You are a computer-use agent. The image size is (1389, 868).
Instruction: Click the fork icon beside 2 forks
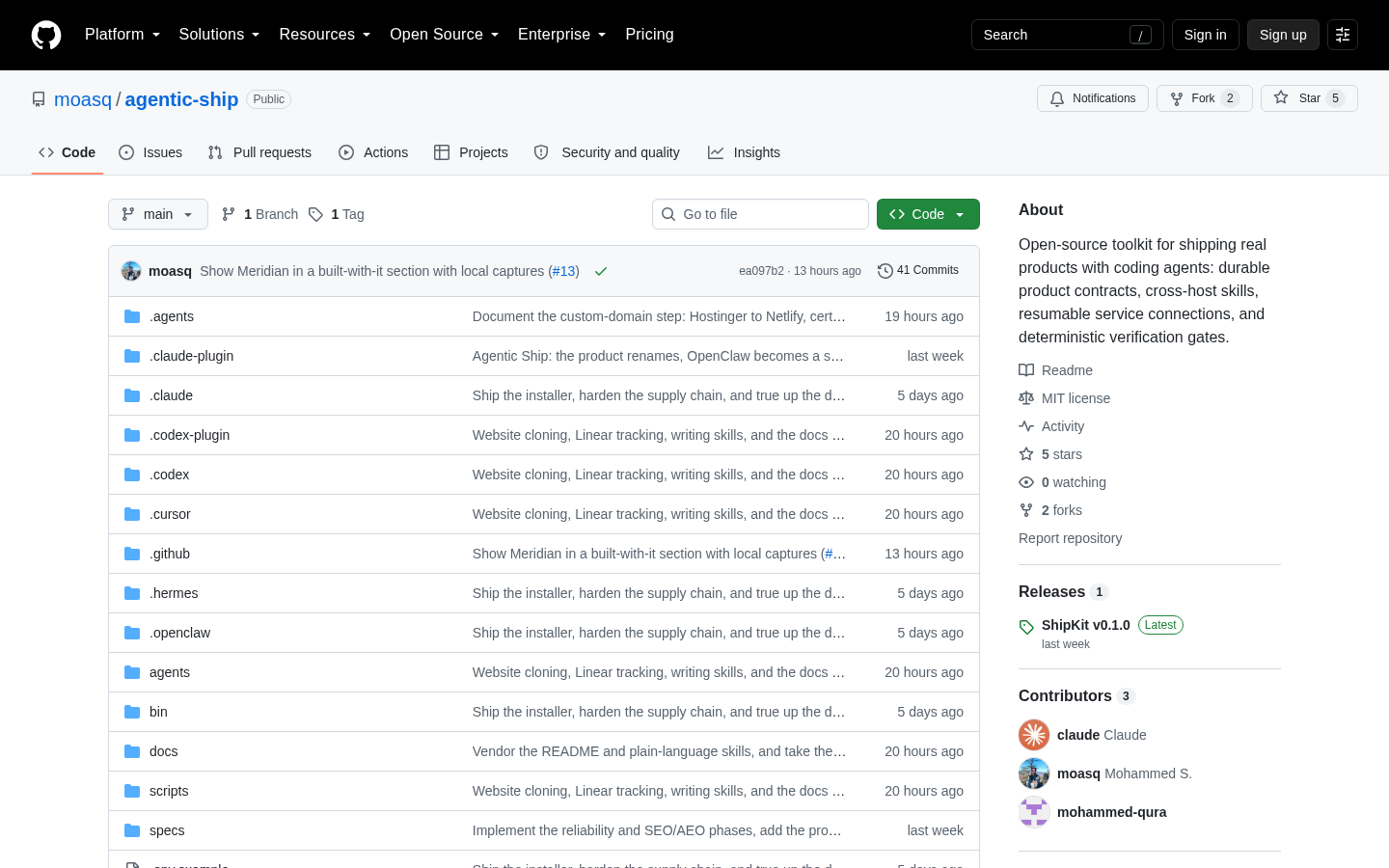[1026, 510]
